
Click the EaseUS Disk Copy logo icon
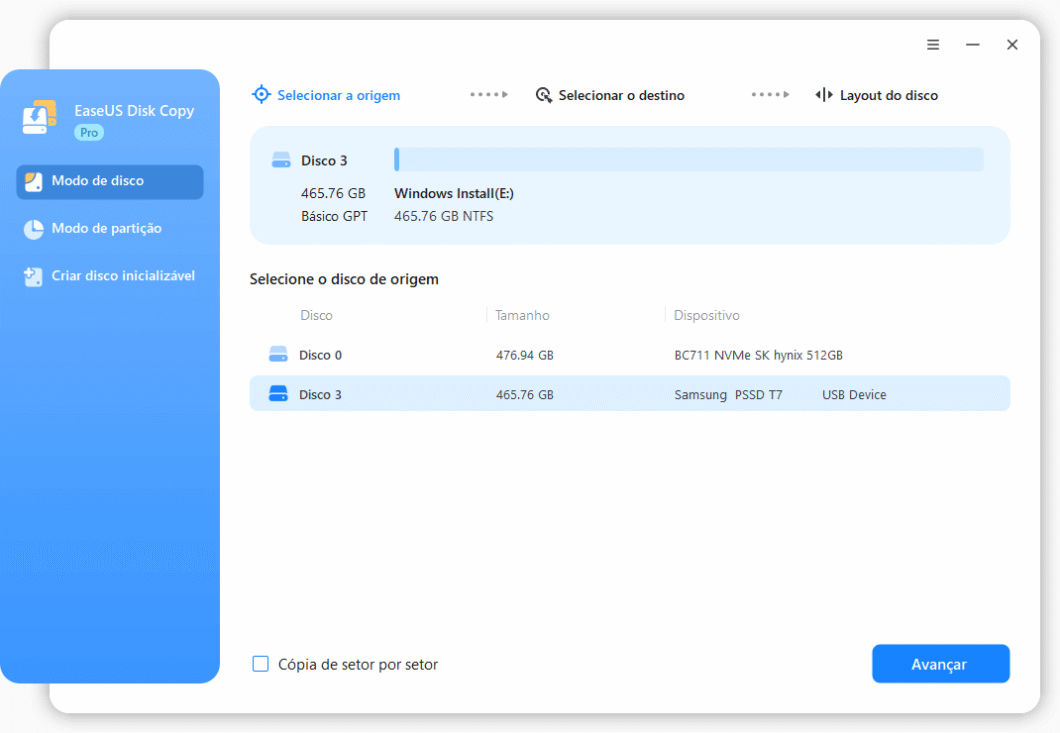coord(39,117)
